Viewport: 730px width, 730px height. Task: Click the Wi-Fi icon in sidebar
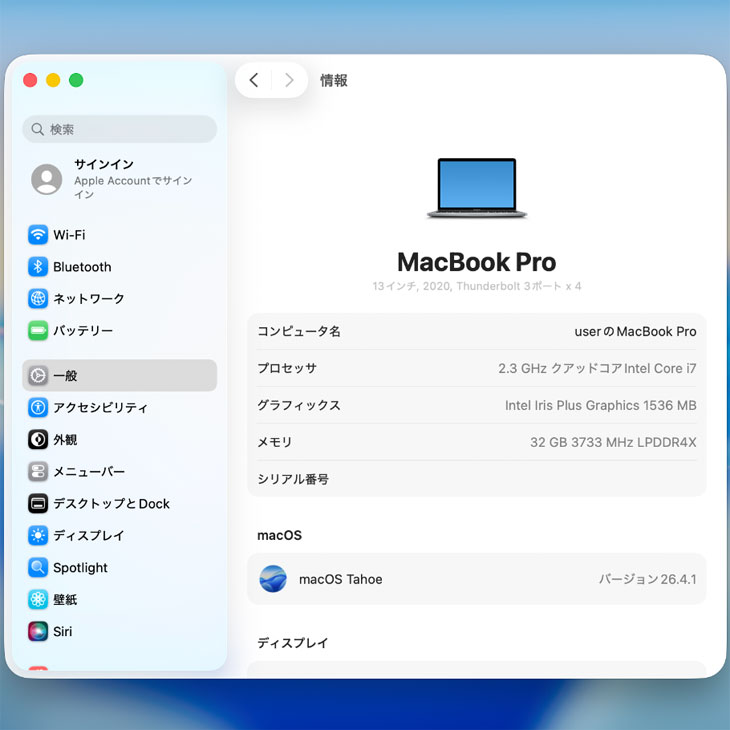[38, 235]
